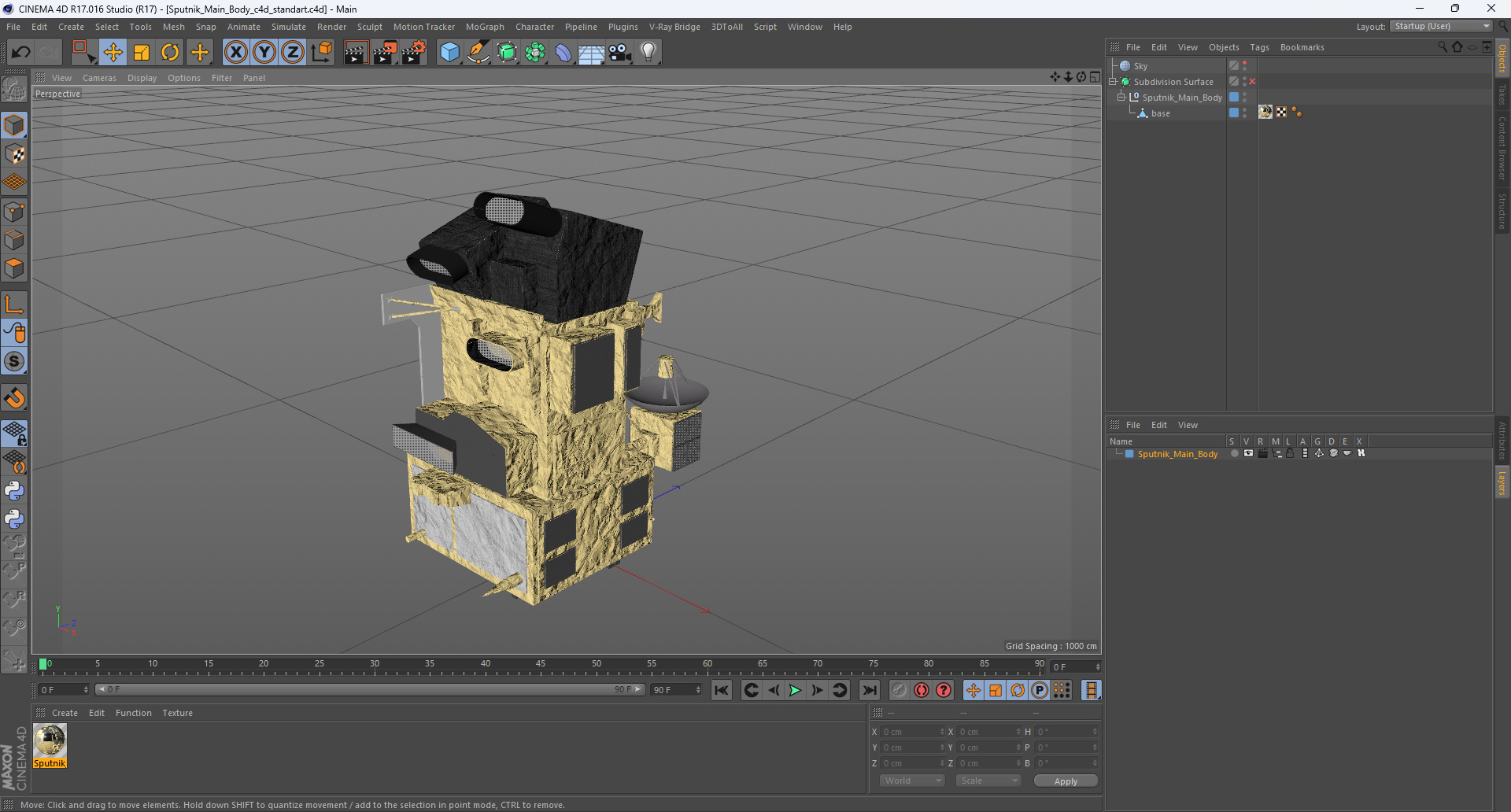Image resolution: width=1511 pixels, height=812 pixels.
Task: Select the Sputnik material thumbnail
Action: [50, 741]
